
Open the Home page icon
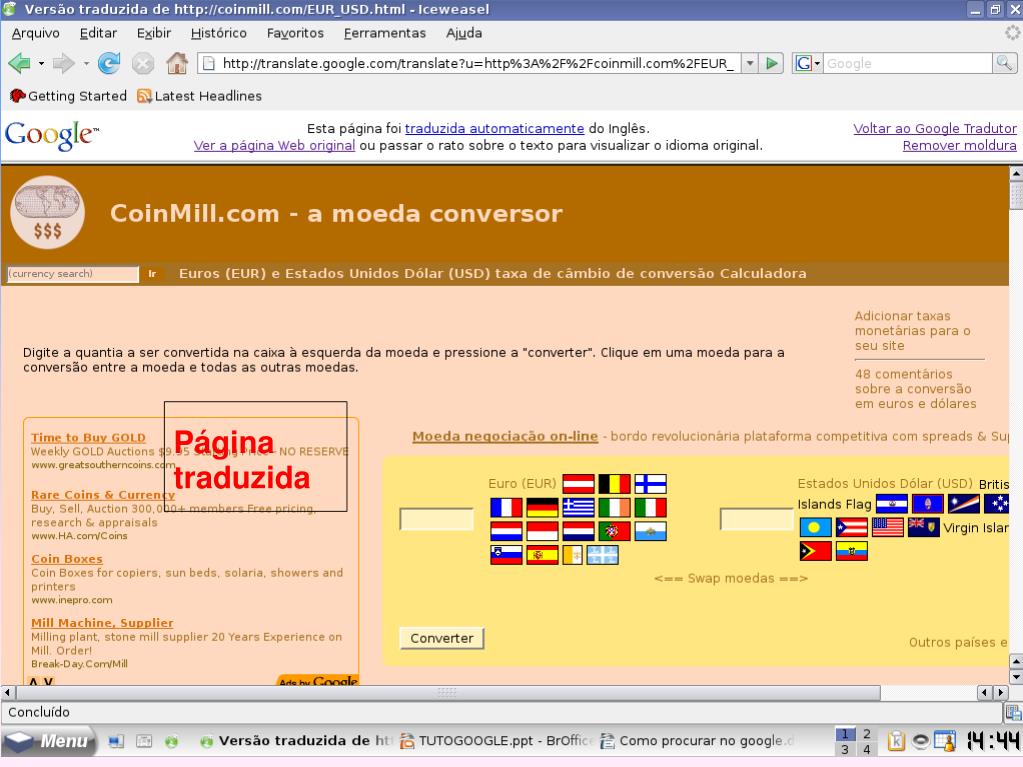pyautogui.click(x=177, y=63)
